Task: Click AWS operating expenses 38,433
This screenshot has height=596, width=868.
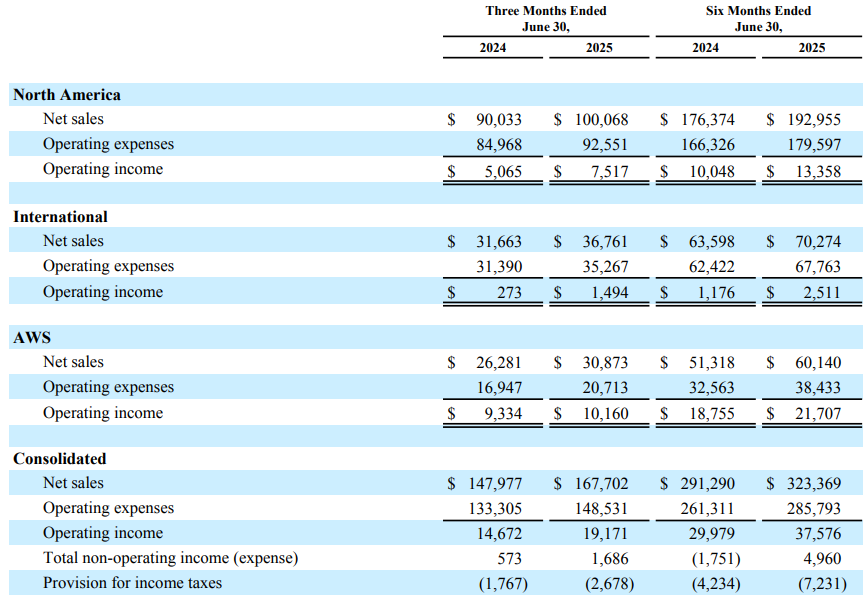Action: [818, 387]
